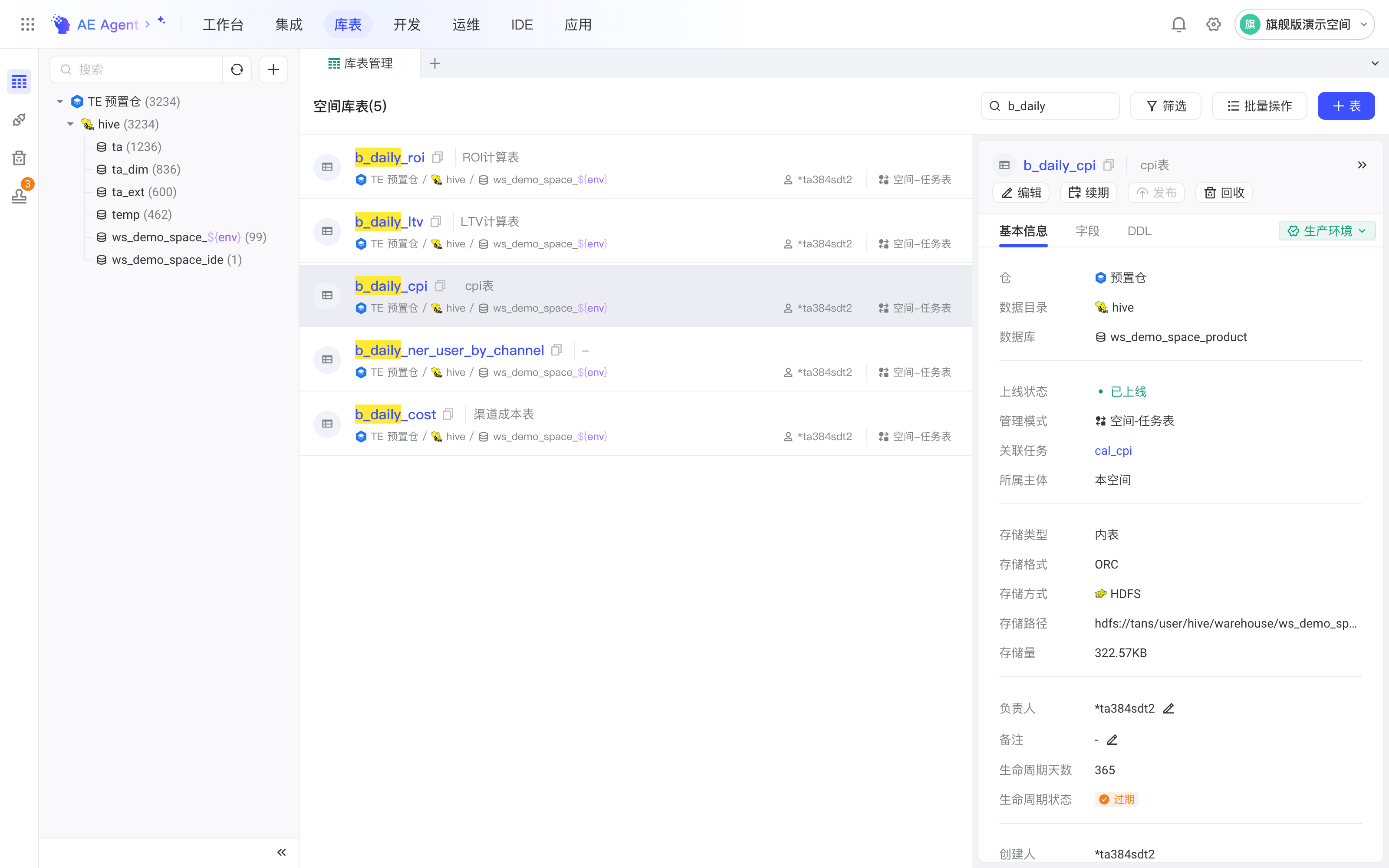Refresh the catalog tree
1389x868 pixels.
pyautogui.click(x=237, y=69)
